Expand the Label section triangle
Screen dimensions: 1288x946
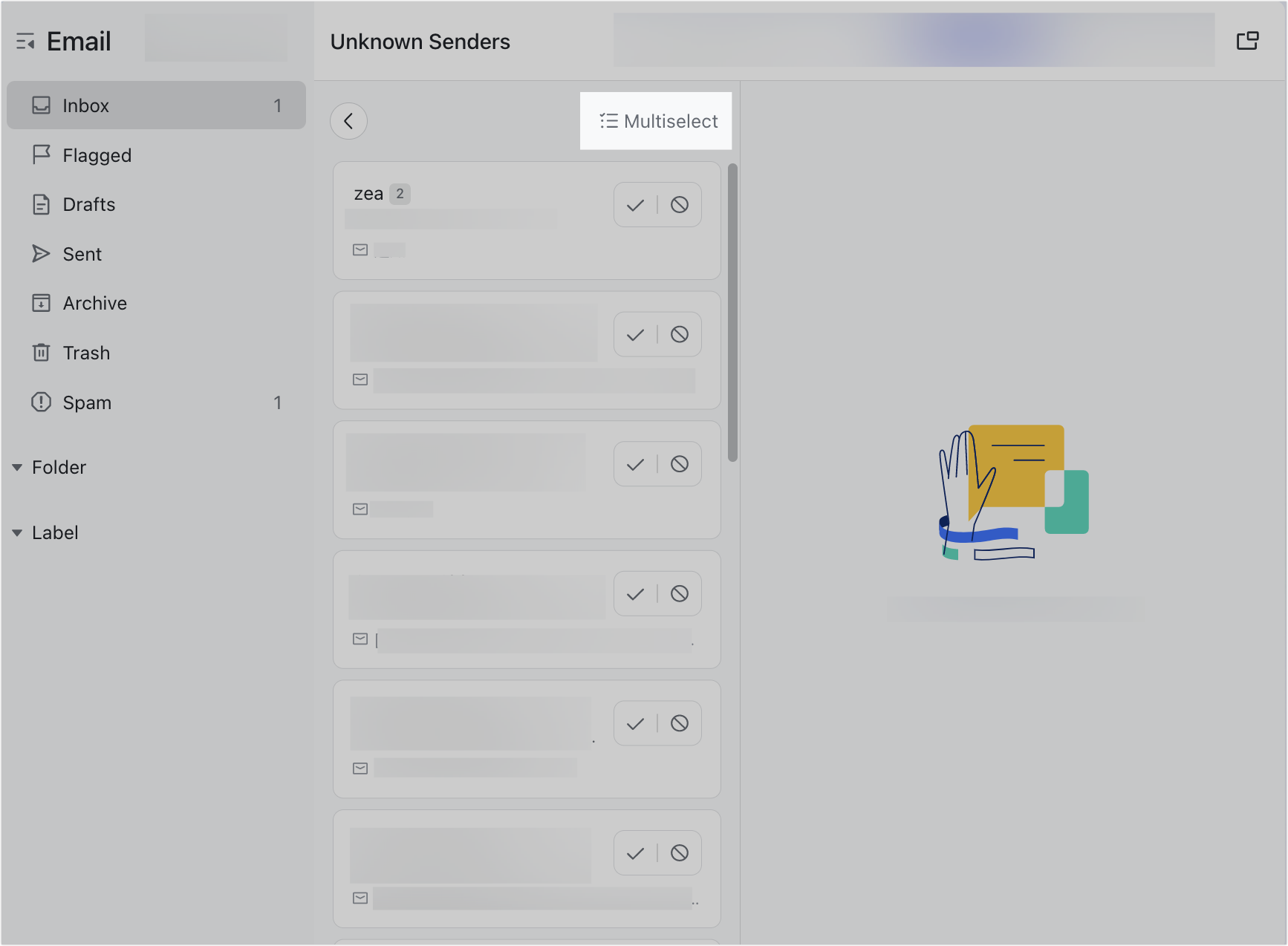pyautogui.click(x=17, y=532)
